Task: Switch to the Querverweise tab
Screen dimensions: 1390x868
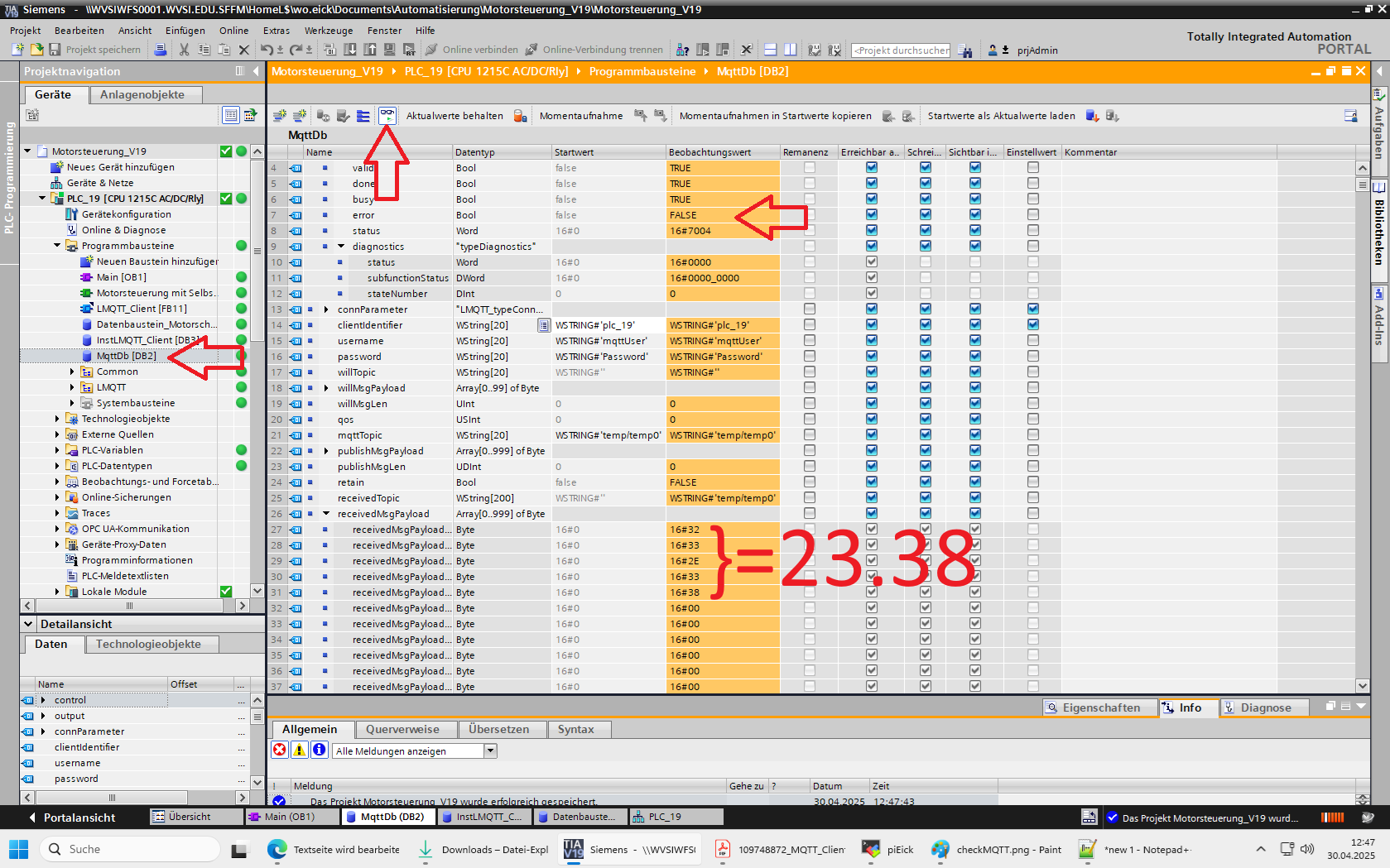Action: click(x=403, y=729)
